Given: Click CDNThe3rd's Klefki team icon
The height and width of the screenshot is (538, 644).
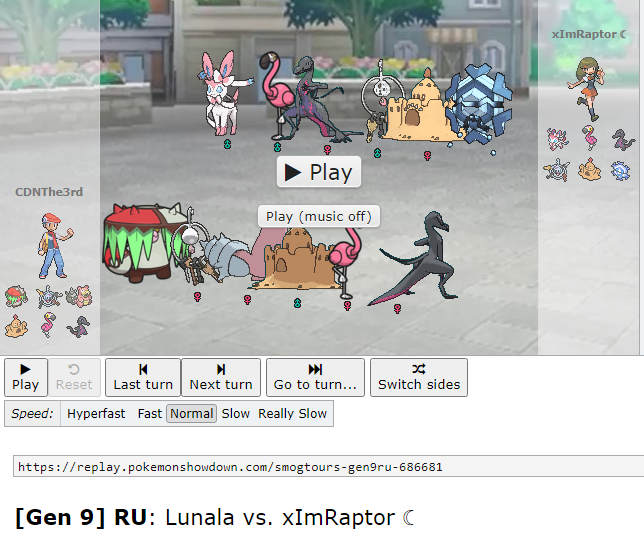Looking at the screenshot, I should [x=48, y=297].
